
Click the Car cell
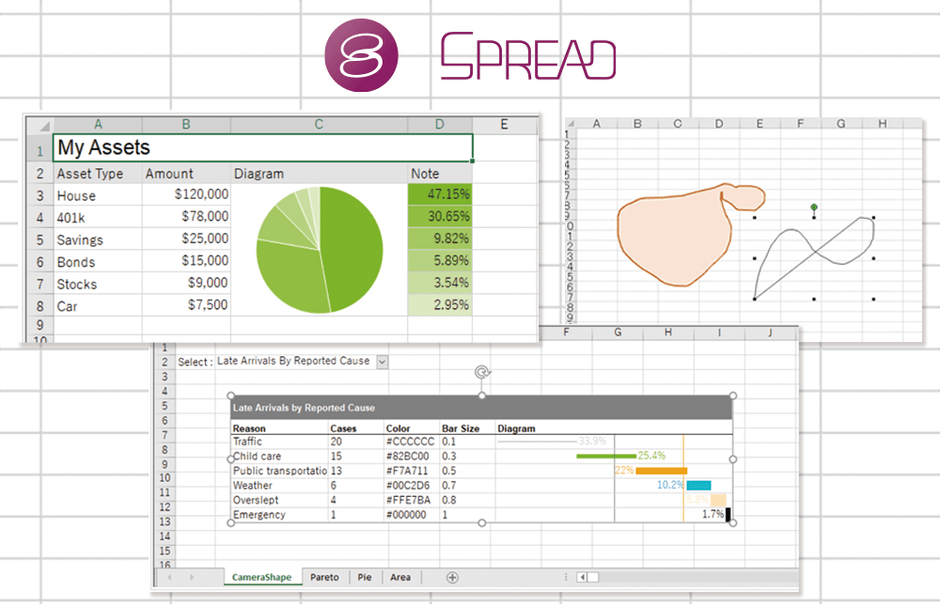pyautogui.click(x=98, y=306)
